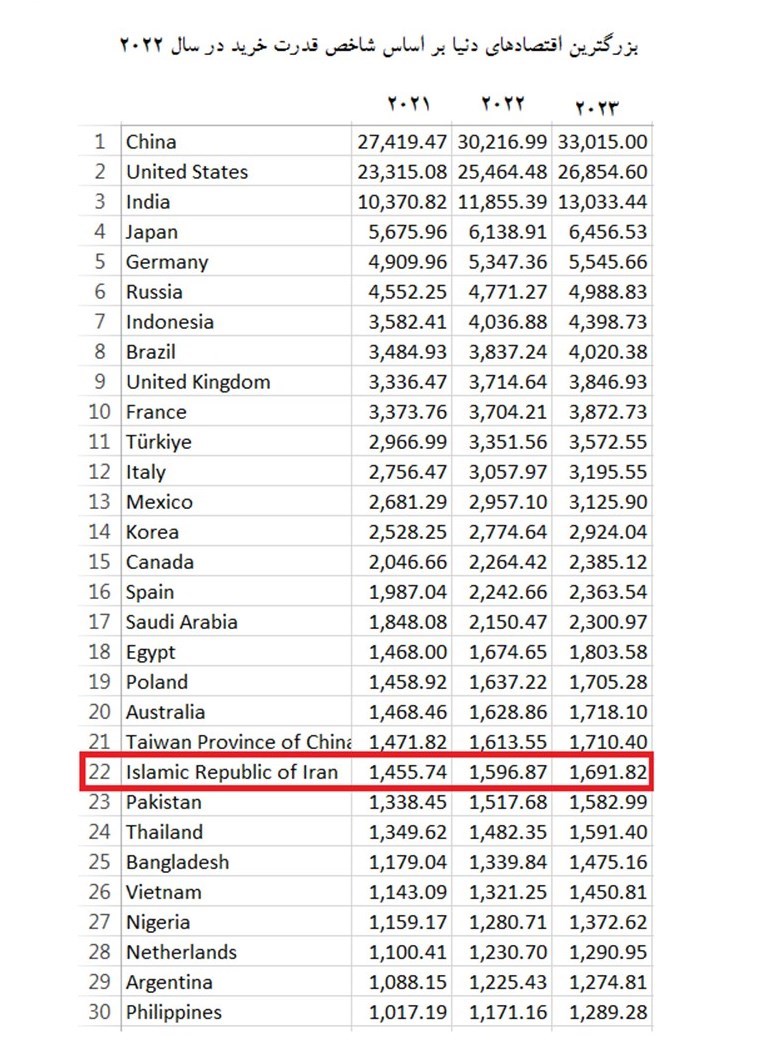Click the United Kingdom country cell

[197, 382]
